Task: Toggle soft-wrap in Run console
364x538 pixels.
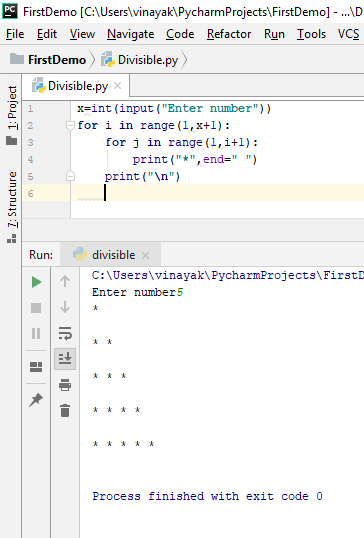Action: (x=65, y=333)
